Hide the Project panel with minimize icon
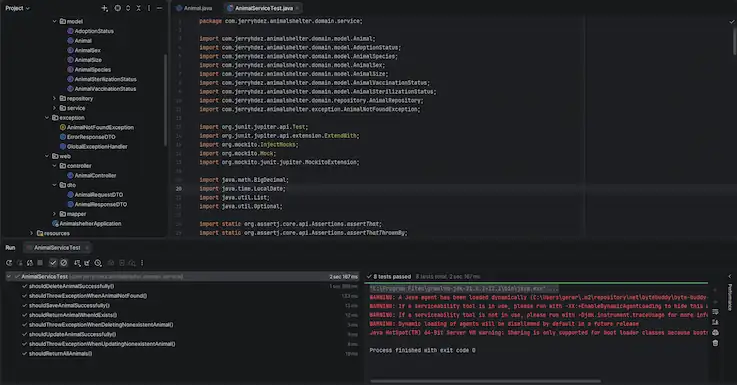The height and width of the screenshot is (385, 737). coord(159,8)
